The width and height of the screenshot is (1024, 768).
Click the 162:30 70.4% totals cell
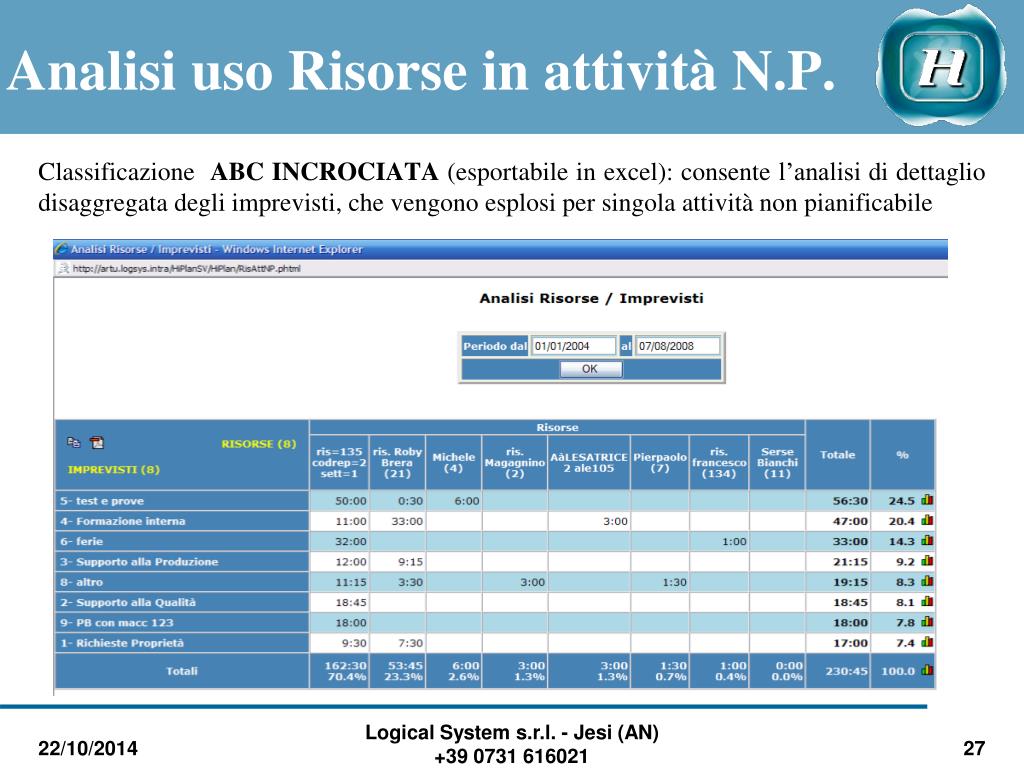339,671
